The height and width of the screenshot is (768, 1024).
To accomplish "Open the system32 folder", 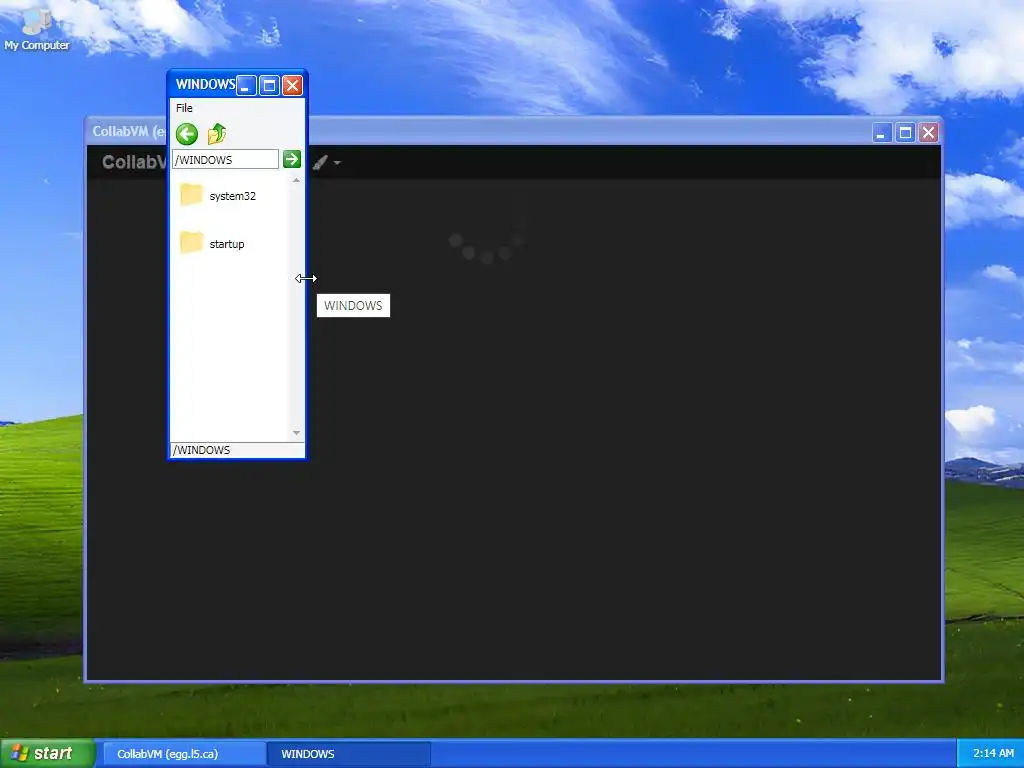I will 219,195.
